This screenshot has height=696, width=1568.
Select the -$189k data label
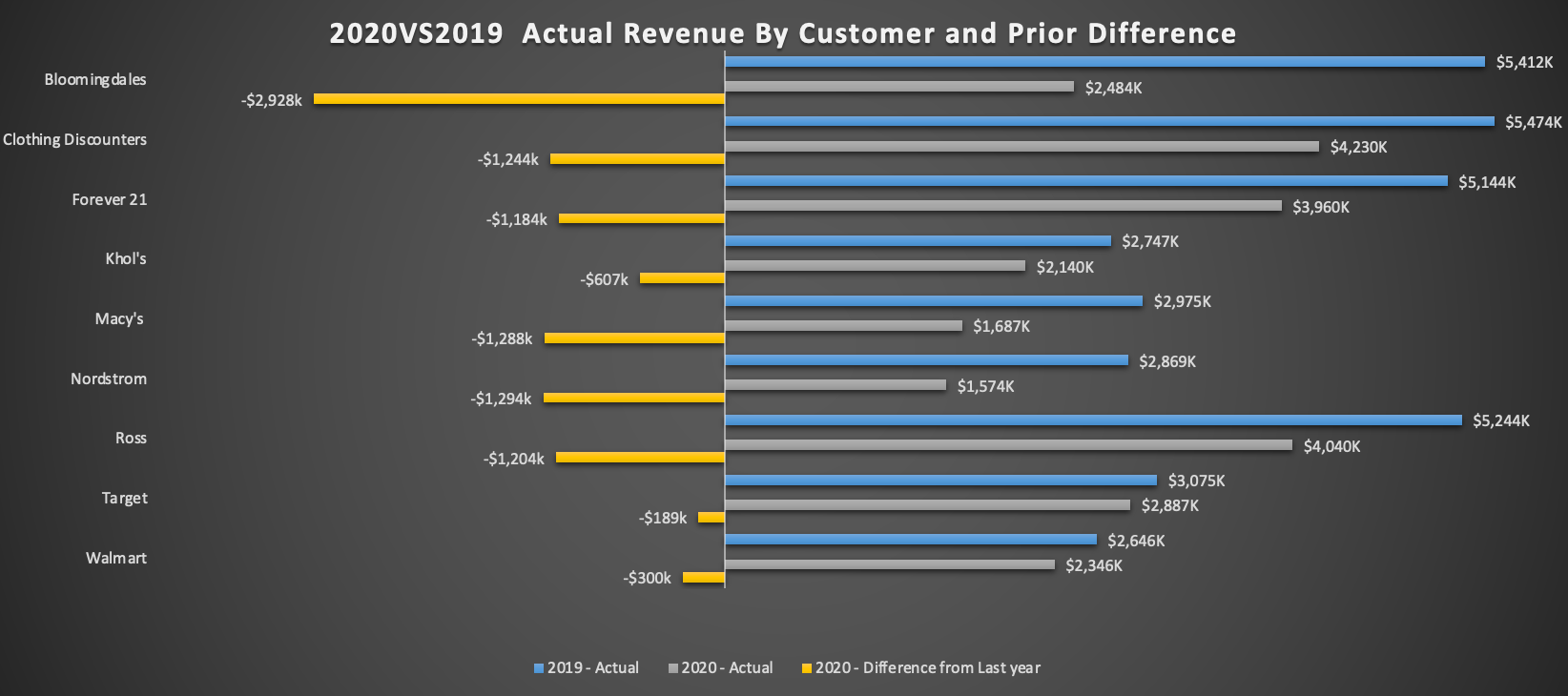663,518
